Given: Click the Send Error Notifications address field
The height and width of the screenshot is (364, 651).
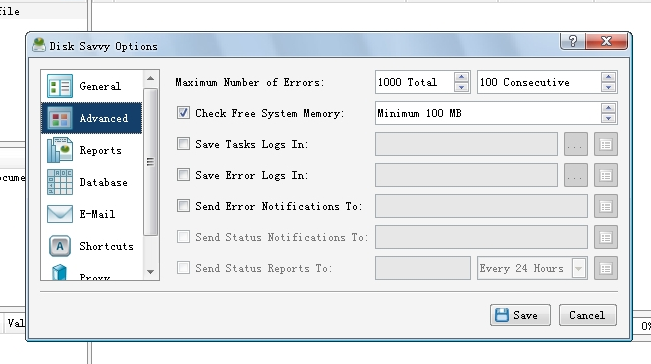Looking at the screenshot, I should (481, 206).
